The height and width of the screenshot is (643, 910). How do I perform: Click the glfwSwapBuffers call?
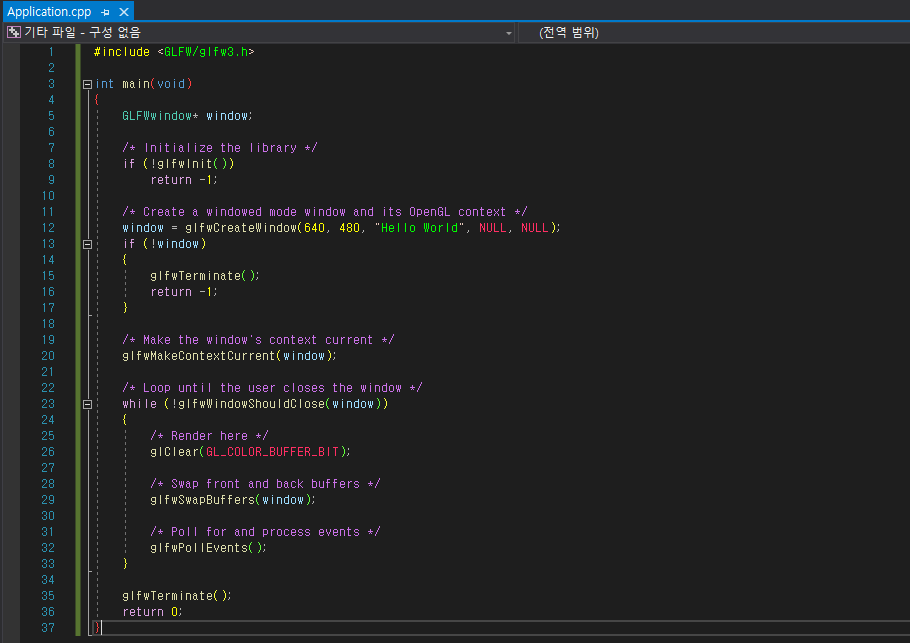(203, 500)
